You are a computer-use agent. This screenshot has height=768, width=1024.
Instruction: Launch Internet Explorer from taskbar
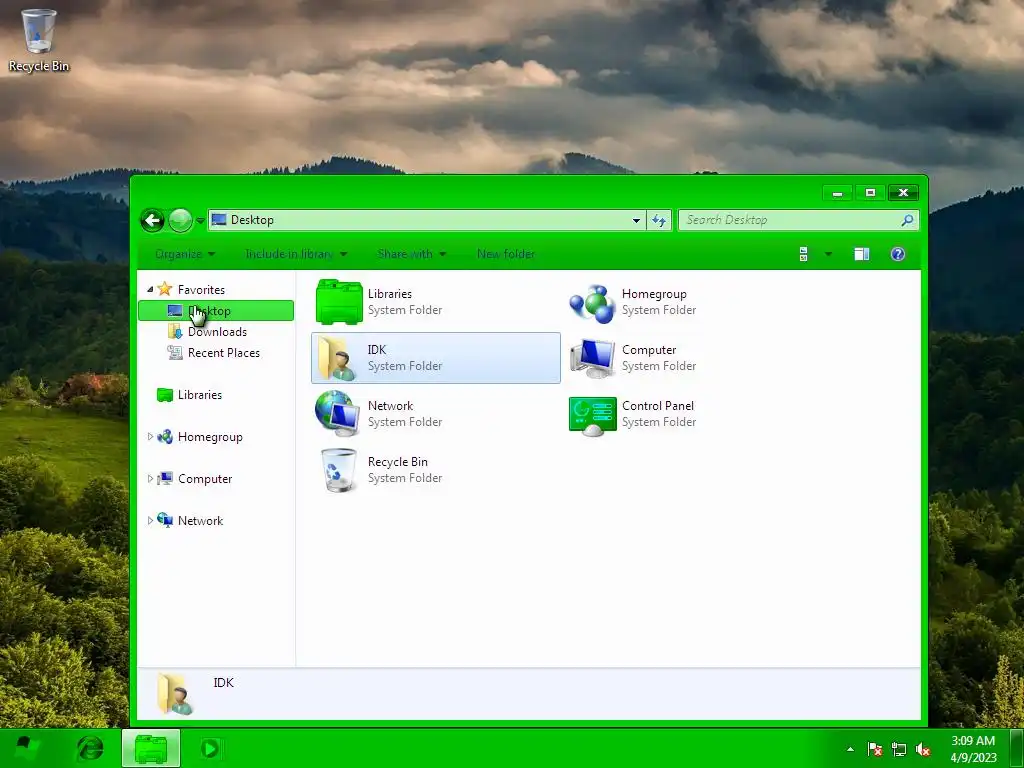(90, 748)
